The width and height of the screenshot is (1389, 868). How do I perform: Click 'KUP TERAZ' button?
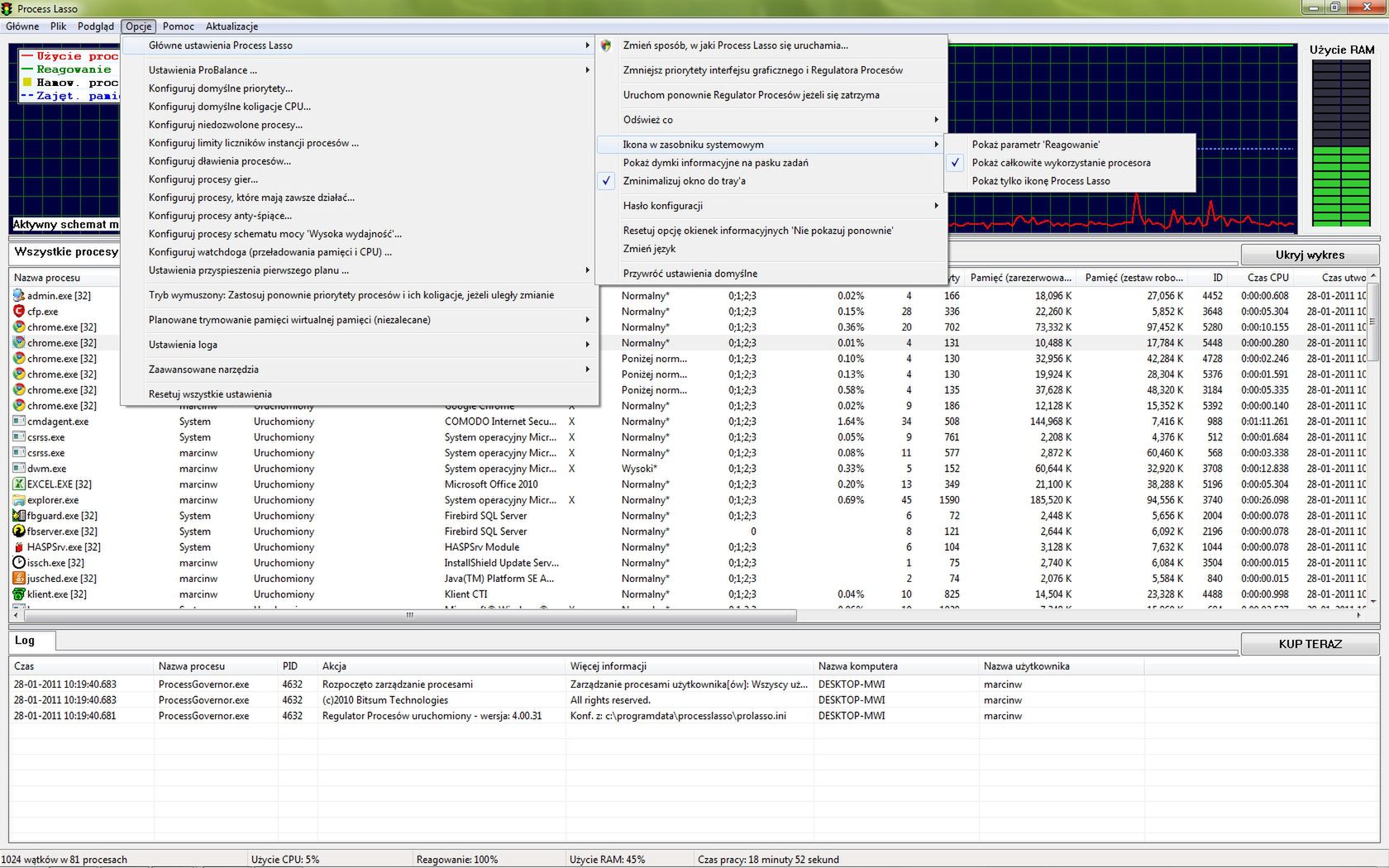point(1310,644)
